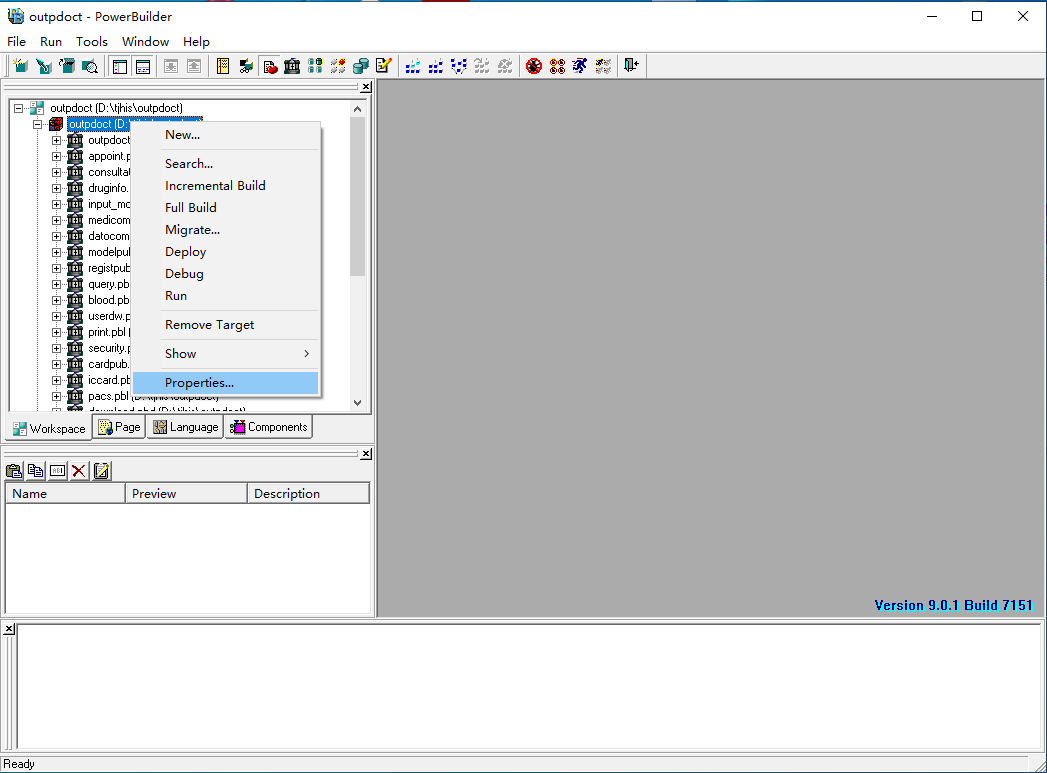Click tree scrollbar down arrow

(x=357, y=403)
